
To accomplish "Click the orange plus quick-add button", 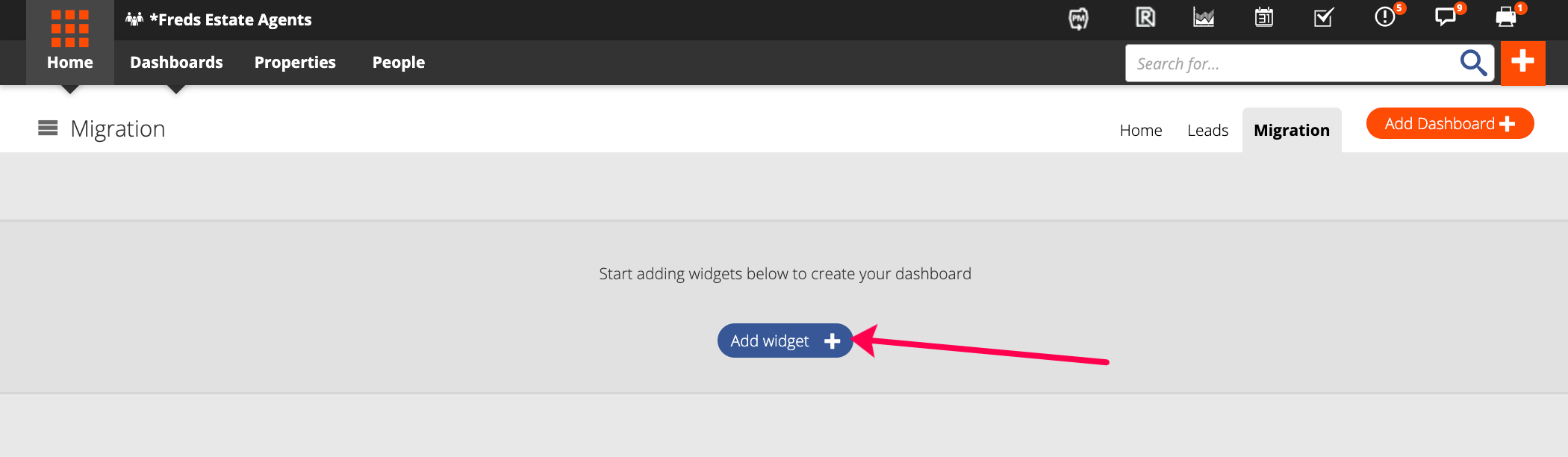I will tap(1522, 63).
